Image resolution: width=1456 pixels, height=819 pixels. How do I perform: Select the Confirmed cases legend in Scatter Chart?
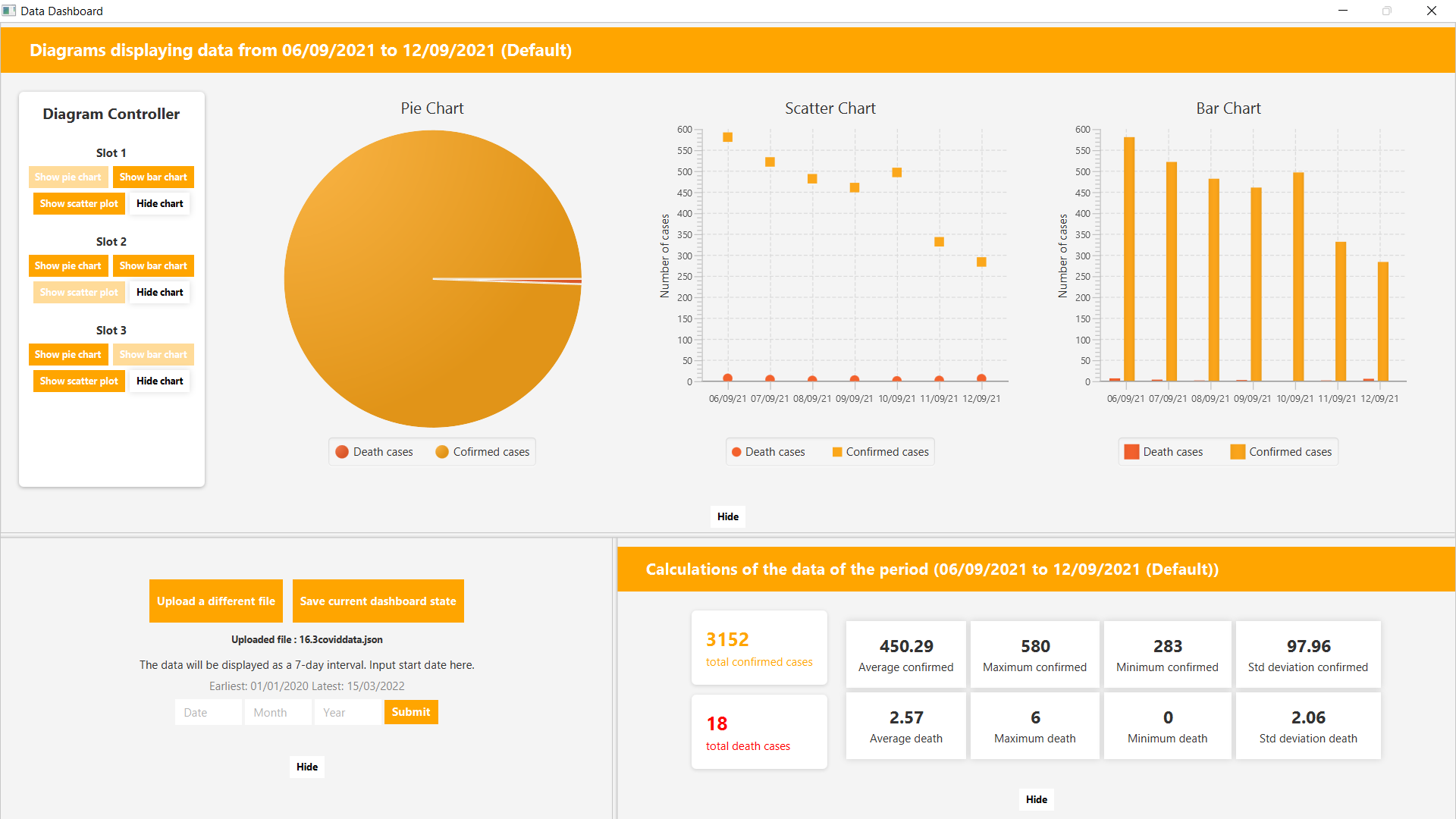(x=880, y=451)
